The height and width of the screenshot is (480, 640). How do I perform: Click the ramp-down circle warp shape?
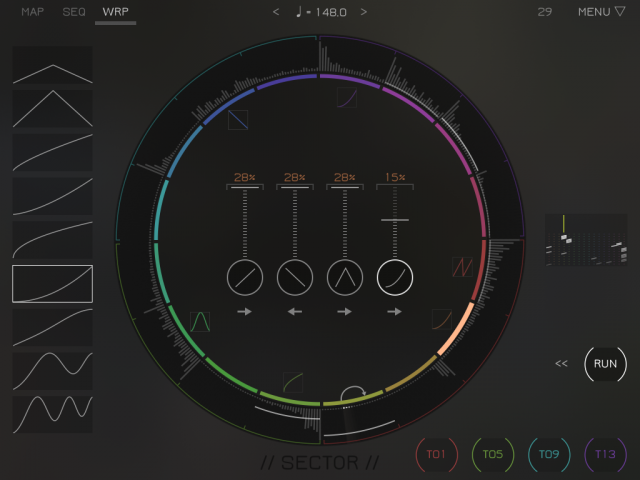(295, 277)
